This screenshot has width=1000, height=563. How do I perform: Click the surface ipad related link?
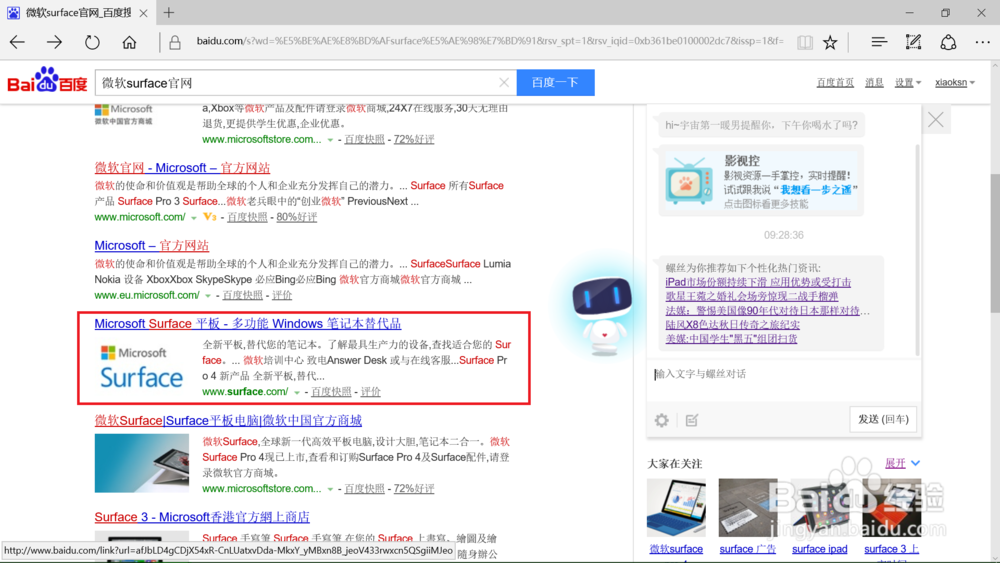[x=820, y=549]
